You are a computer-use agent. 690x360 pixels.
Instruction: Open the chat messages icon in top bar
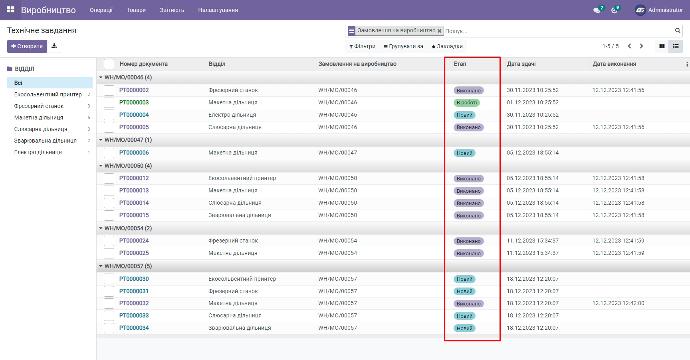click(598, 10)
